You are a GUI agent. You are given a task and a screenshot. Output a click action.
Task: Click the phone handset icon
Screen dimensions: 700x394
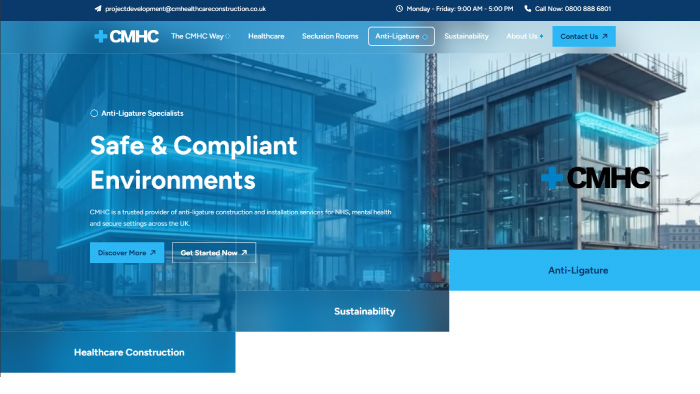click(528, 8)
